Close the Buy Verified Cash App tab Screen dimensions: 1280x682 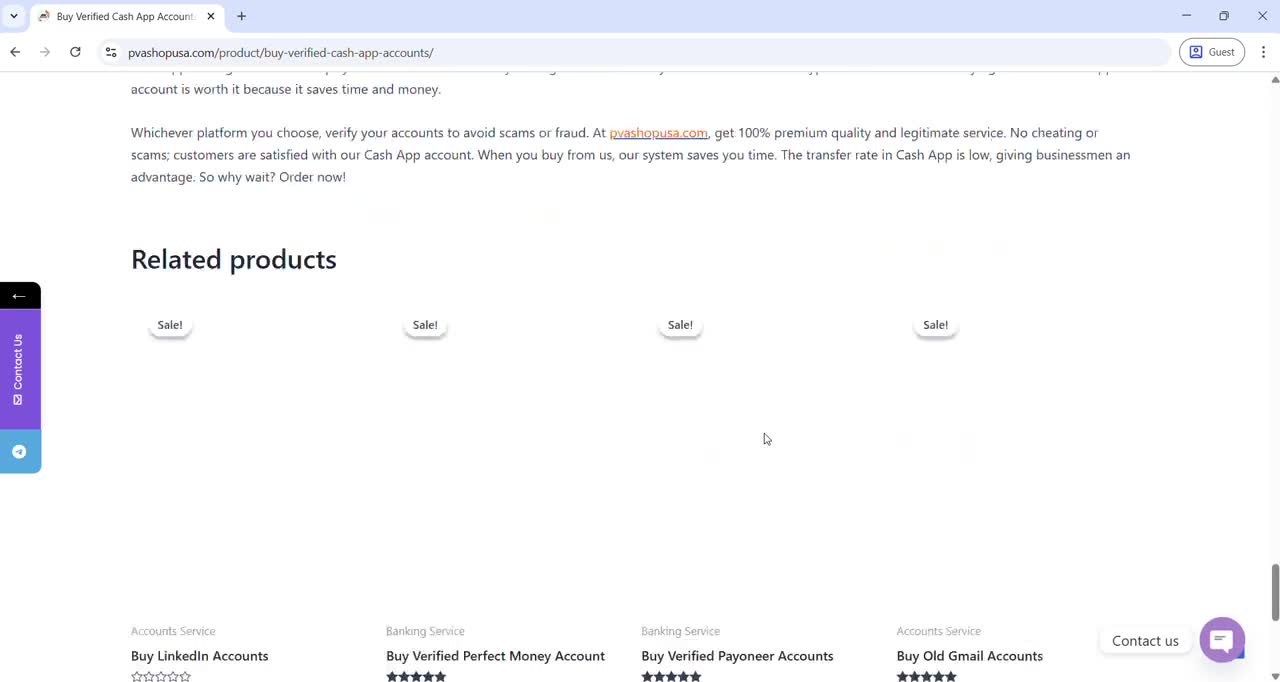tap(211, 16)
